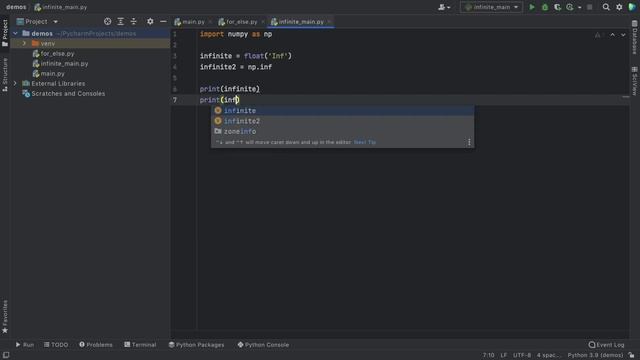This screenshot has height=360, width=640.
Task: Open the TODO tool window
Action: pos(56,345)
